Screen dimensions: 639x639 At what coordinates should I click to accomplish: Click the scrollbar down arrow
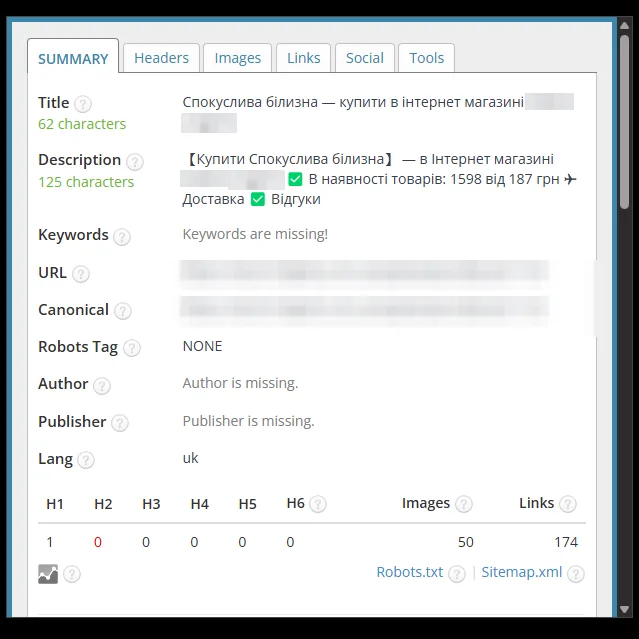[x=624, y=609]
